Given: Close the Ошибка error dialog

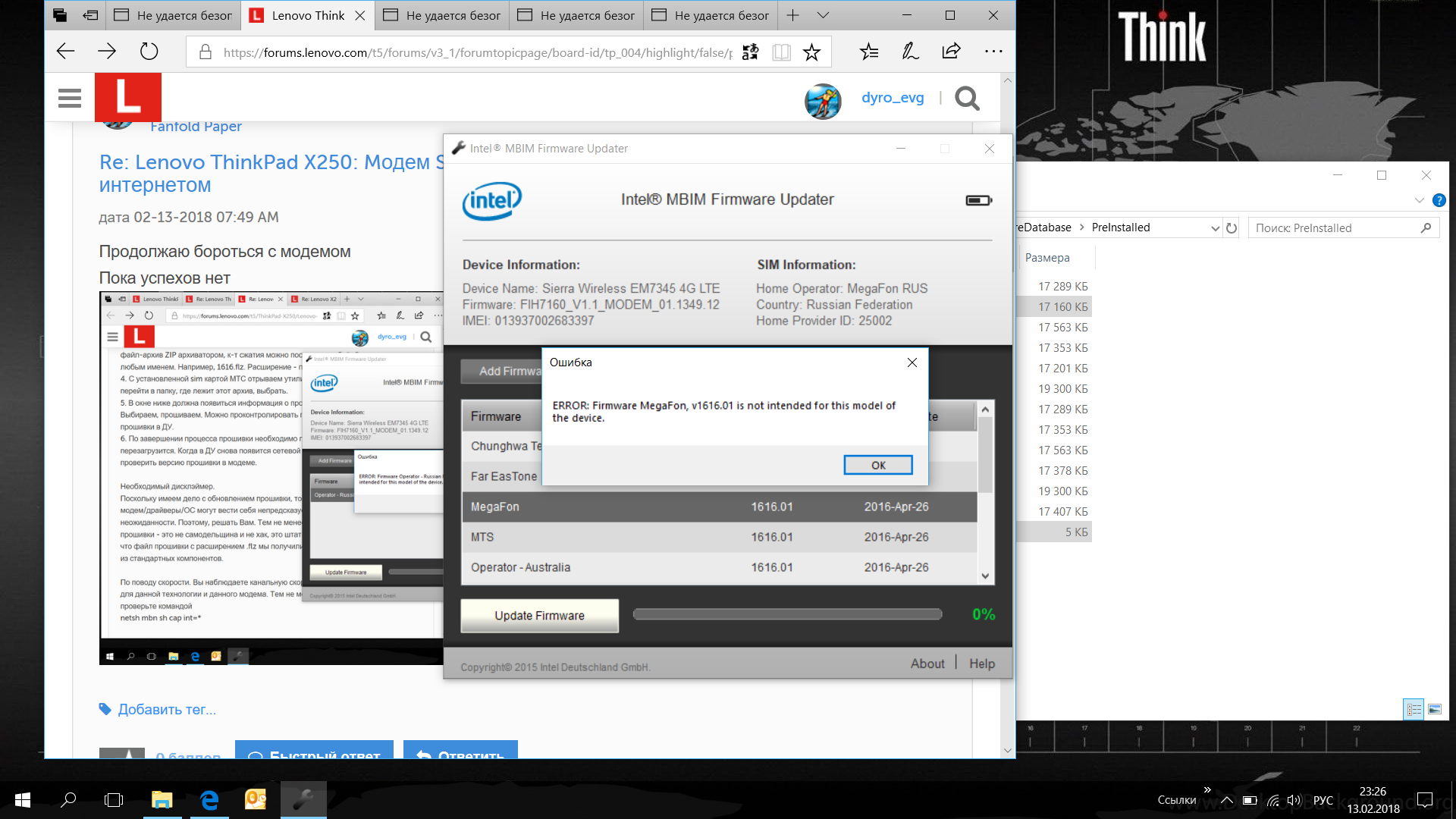Looking at the screenshot, I should tap(912, 362).
